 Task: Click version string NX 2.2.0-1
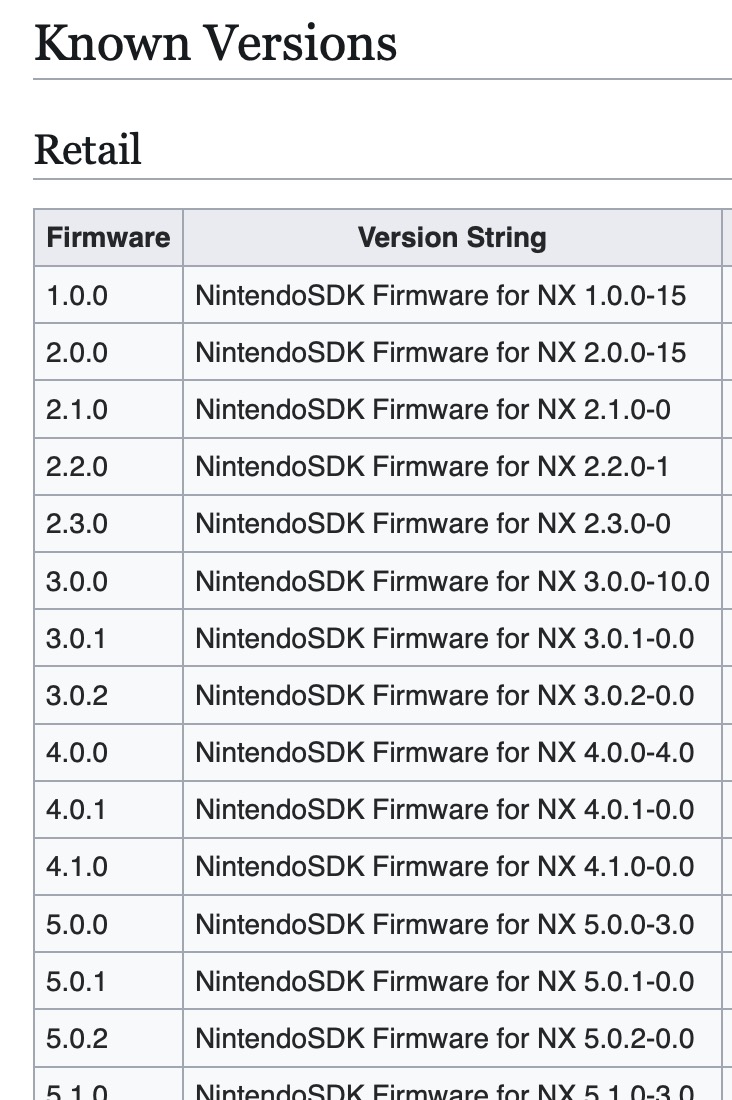coord(432,466)
